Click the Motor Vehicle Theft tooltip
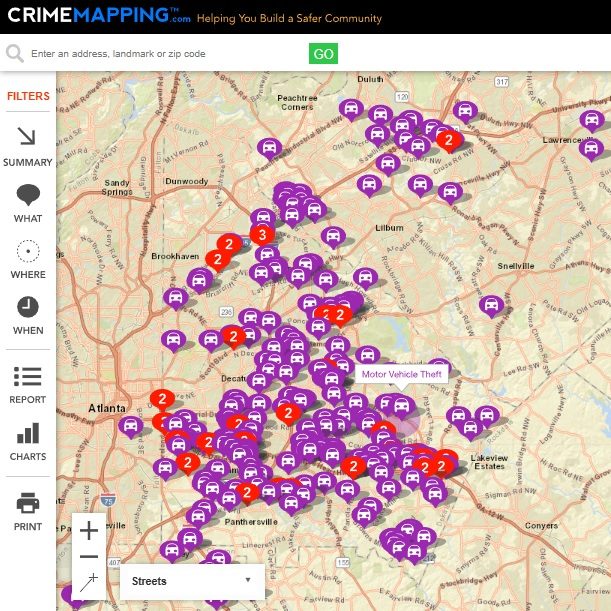 pyautogui.click(x=403, y=374)
